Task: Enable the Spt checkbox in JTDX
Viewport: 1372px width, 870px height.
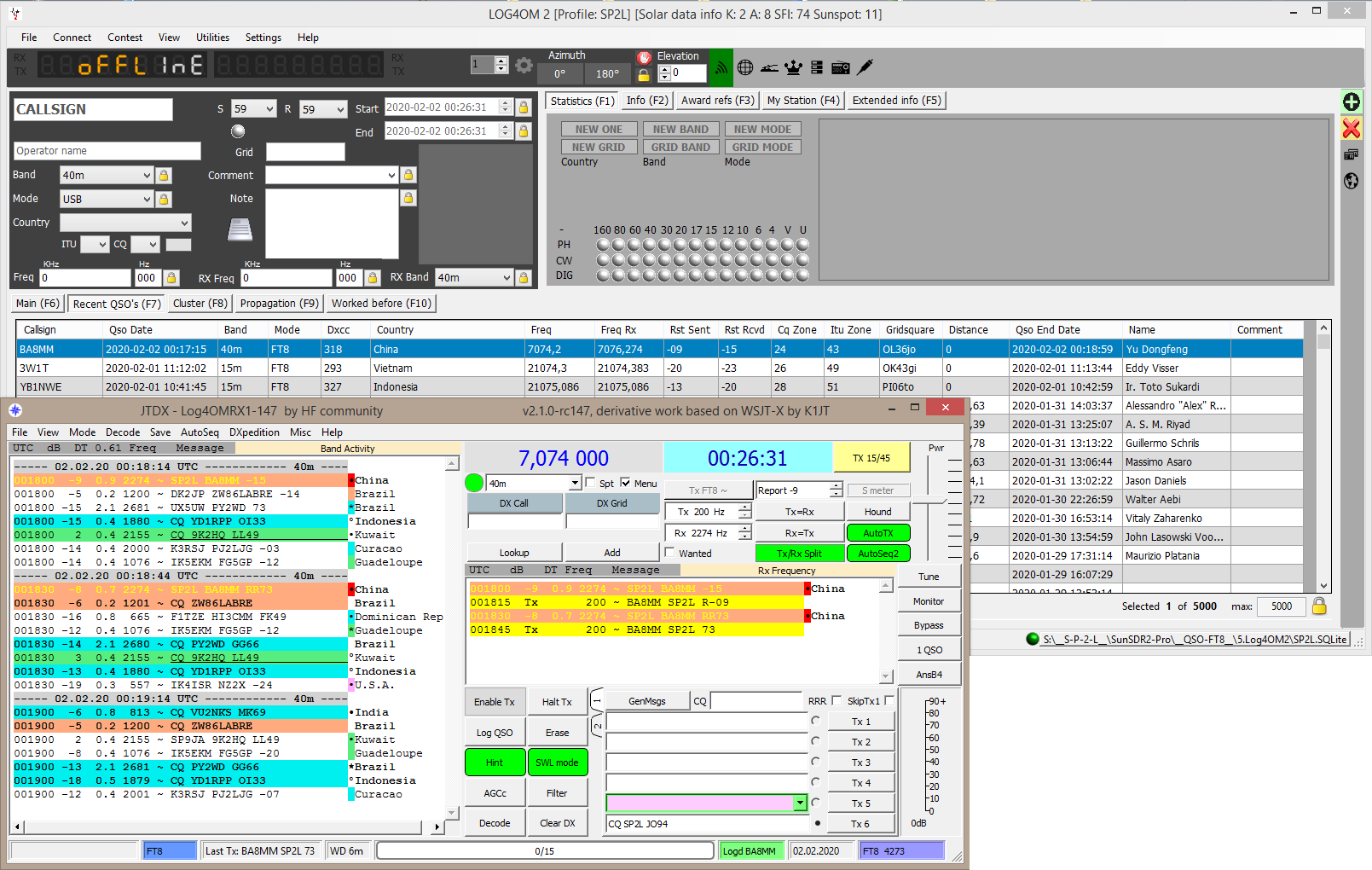Action: (x=590, y=483)
